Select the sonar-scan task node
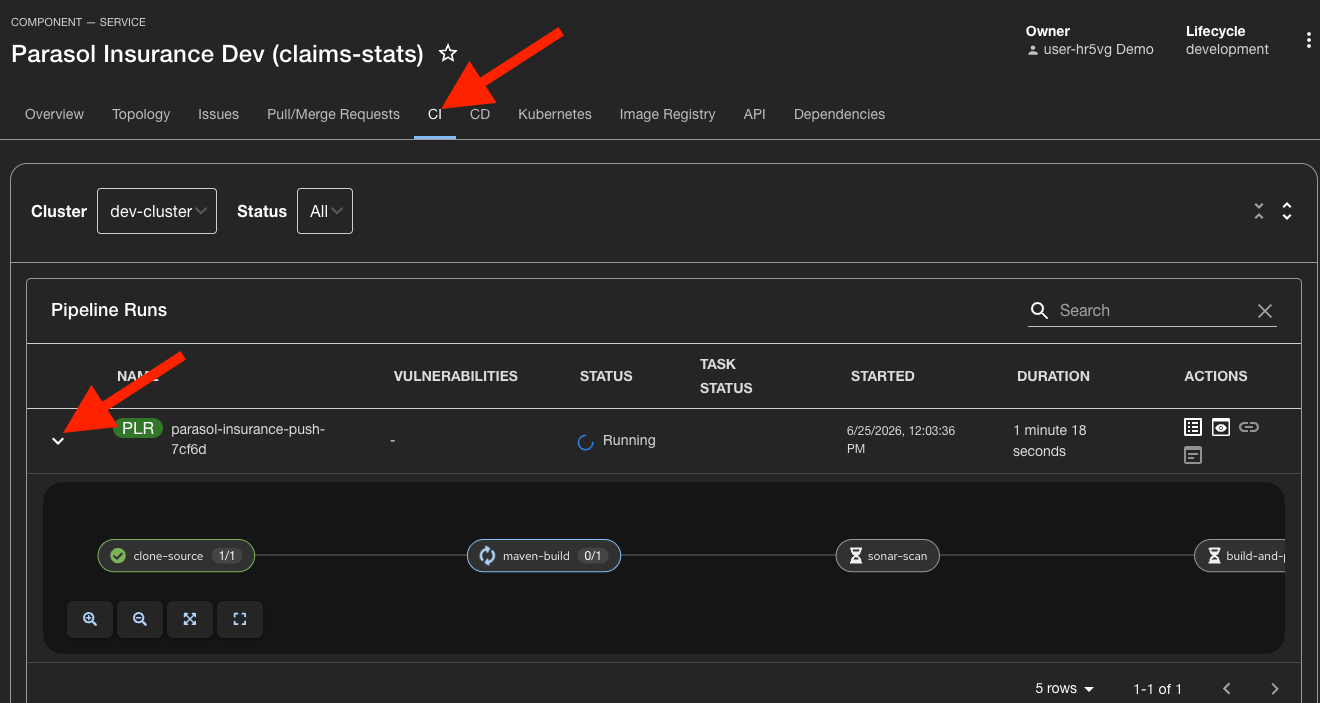 click(x=888, y=555)
